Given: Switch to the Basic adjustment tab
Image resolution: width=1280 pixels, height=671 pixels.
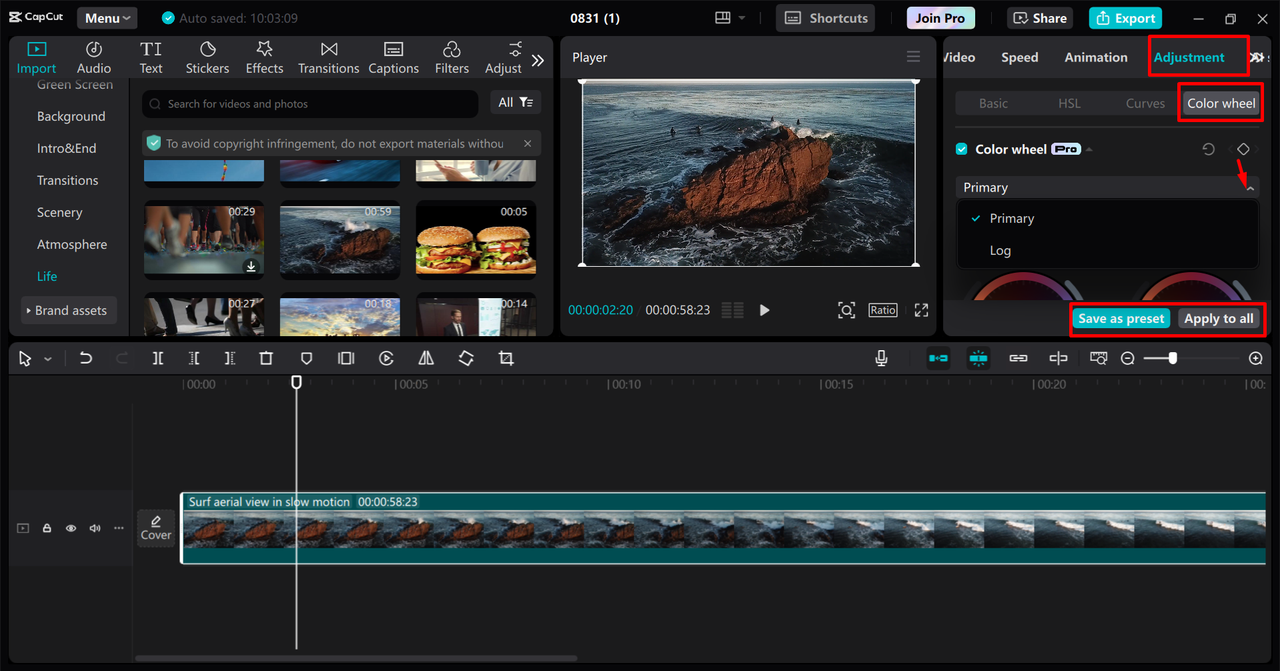Looking at the screenshot, I should point(993,103).
